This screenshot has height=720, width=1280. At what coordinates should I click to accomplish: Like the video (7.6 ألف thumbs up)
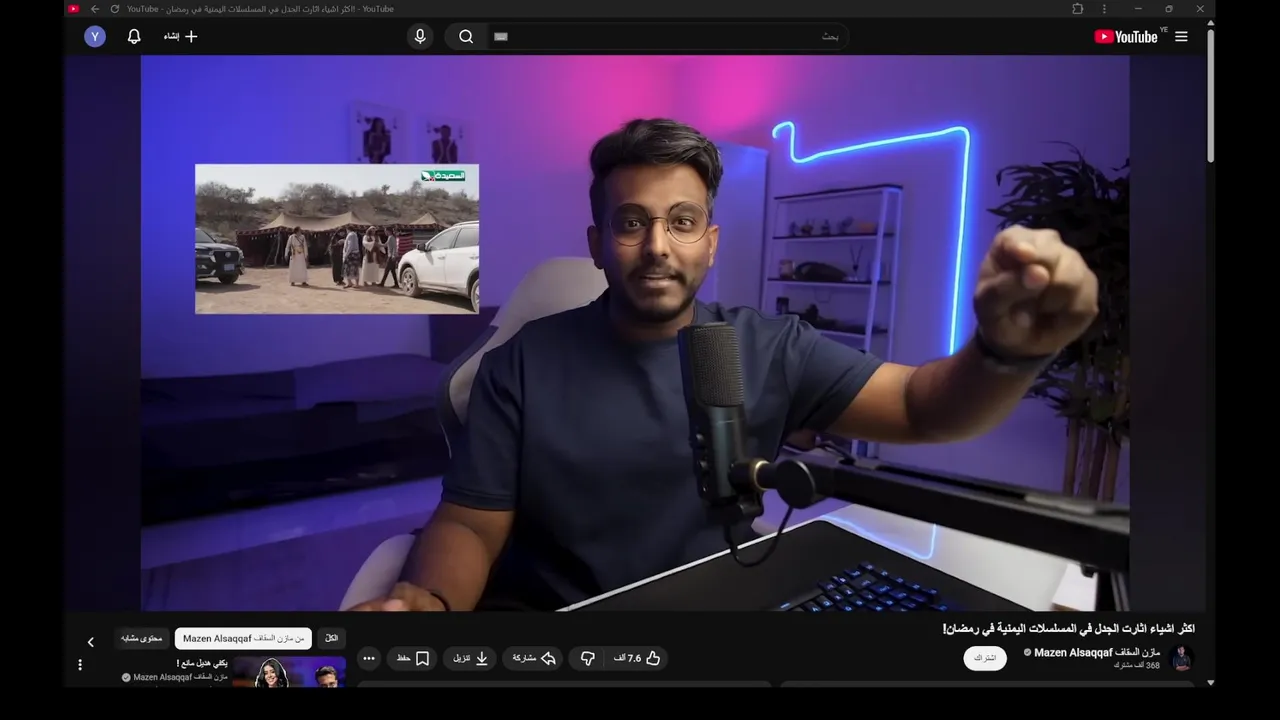pos(637,658)
